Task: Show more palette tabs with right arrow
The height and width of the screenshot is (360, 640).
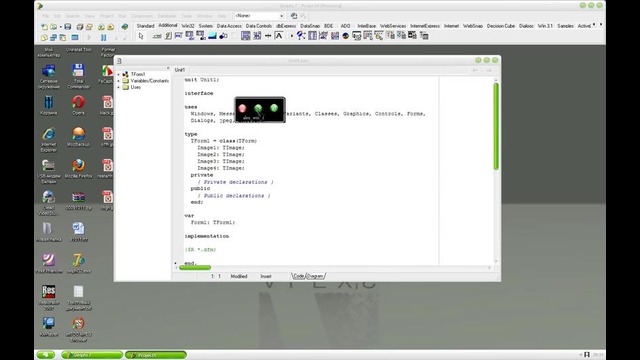Action: tap(600, 25)
